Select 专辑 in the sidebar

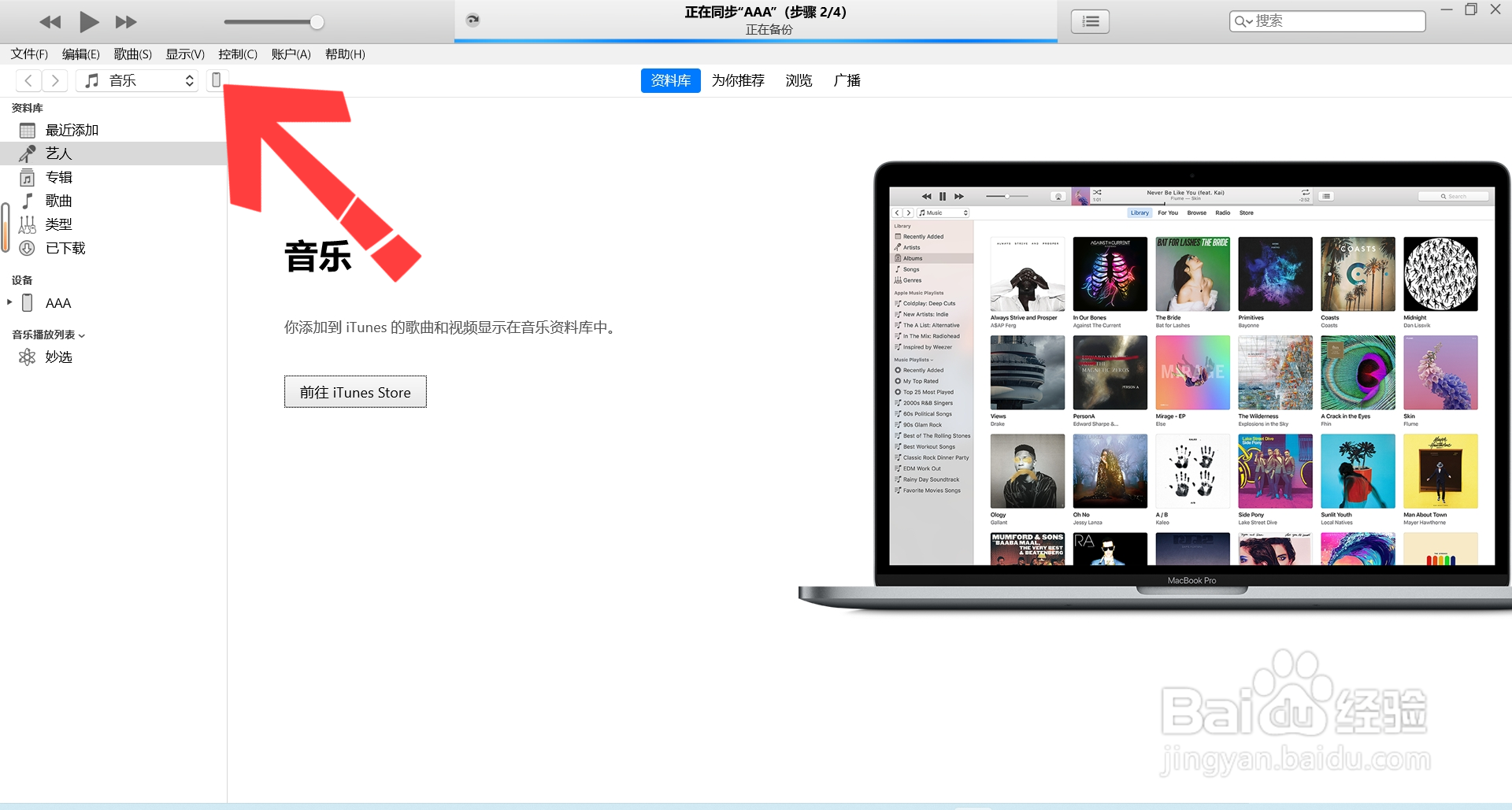click(x=113, y=177)
